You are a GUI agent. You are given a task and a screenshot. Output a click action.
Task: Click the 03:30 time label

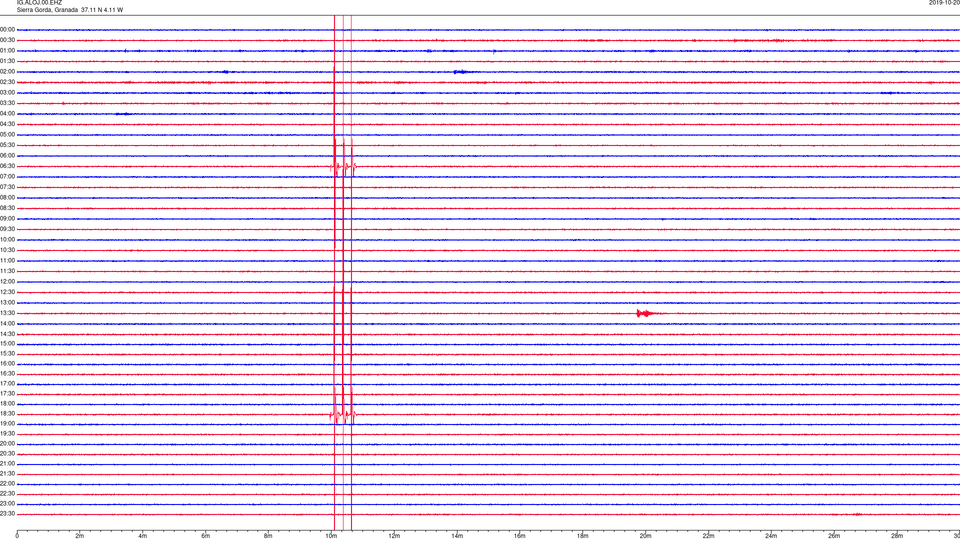(7, 103)
